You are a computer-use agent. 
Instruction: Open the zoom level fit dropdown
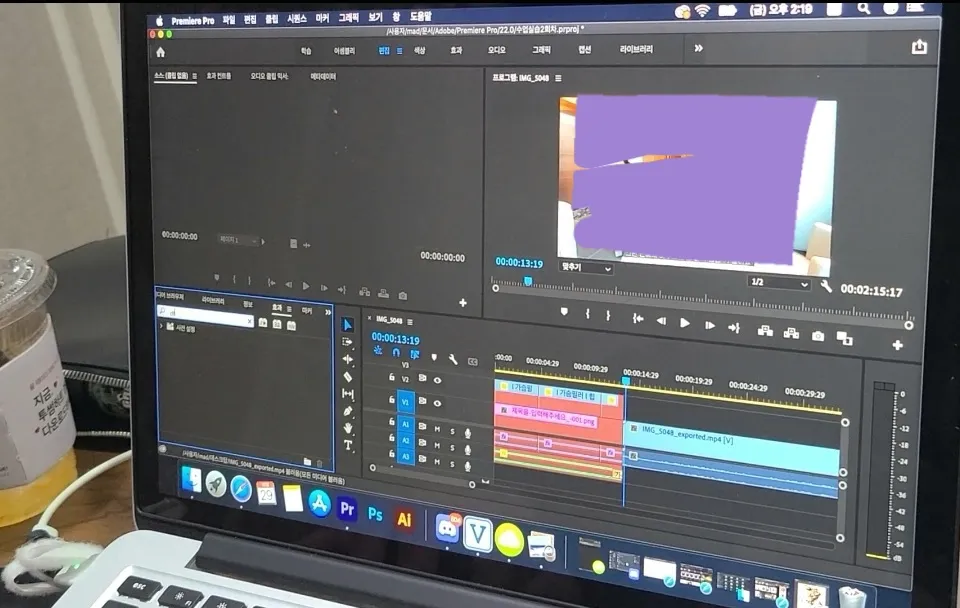586,268
